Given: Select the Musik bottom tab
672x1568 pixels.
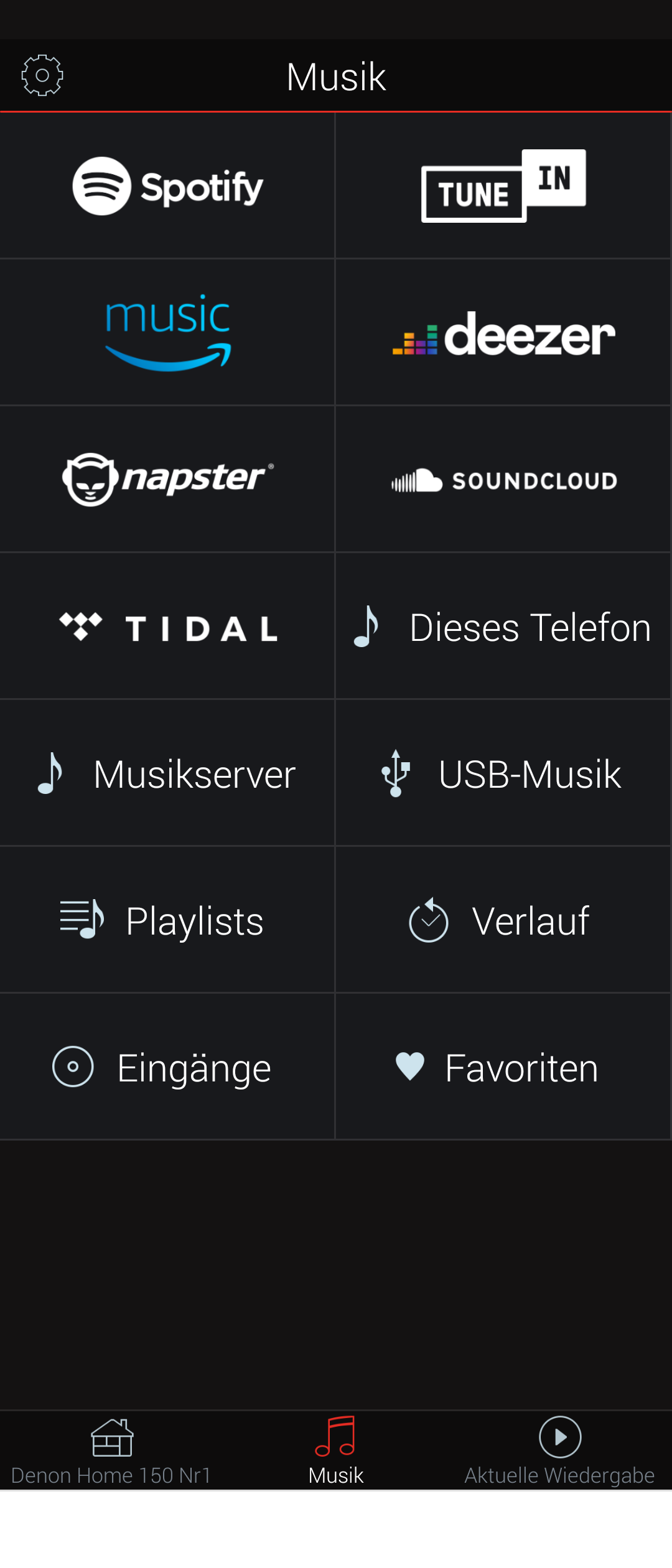Looking at the screenshot, I should click(x=336, y=1451).
